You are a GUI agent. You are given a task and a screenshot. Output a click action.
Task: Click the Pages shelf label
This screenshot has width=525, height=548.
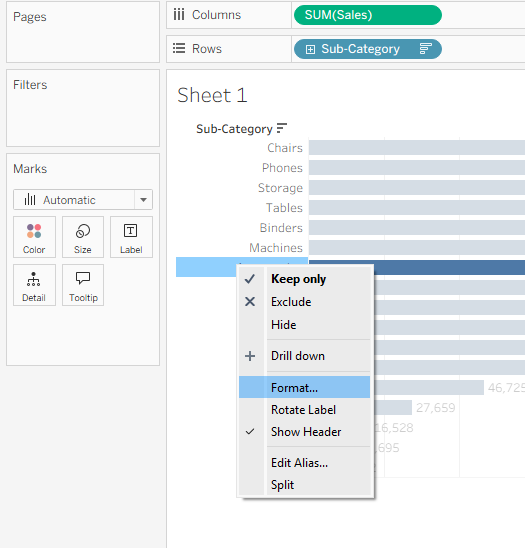(30, 17)
